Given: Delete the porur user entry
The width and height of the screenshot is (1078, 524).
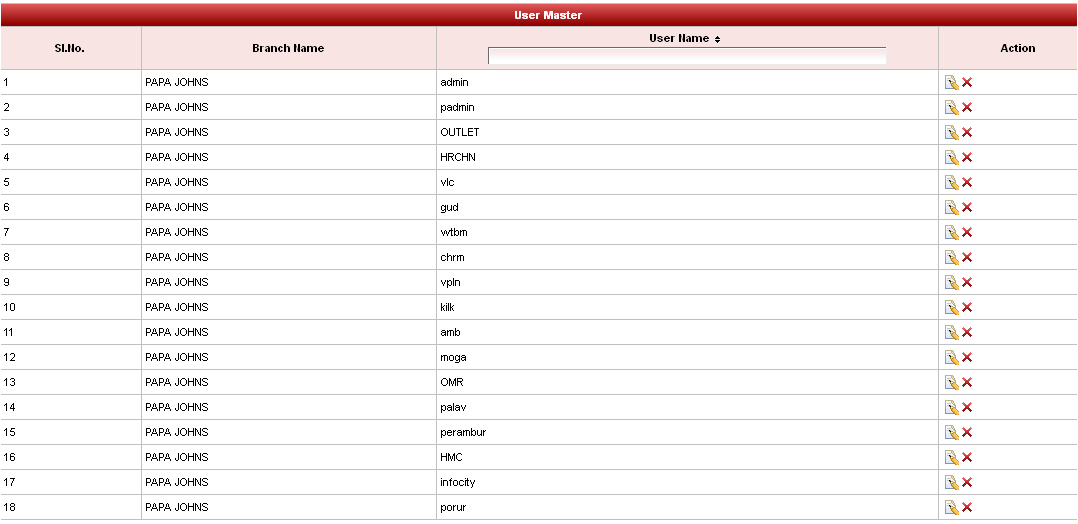Looking at the screenshot, I should (x=967, y=507).
